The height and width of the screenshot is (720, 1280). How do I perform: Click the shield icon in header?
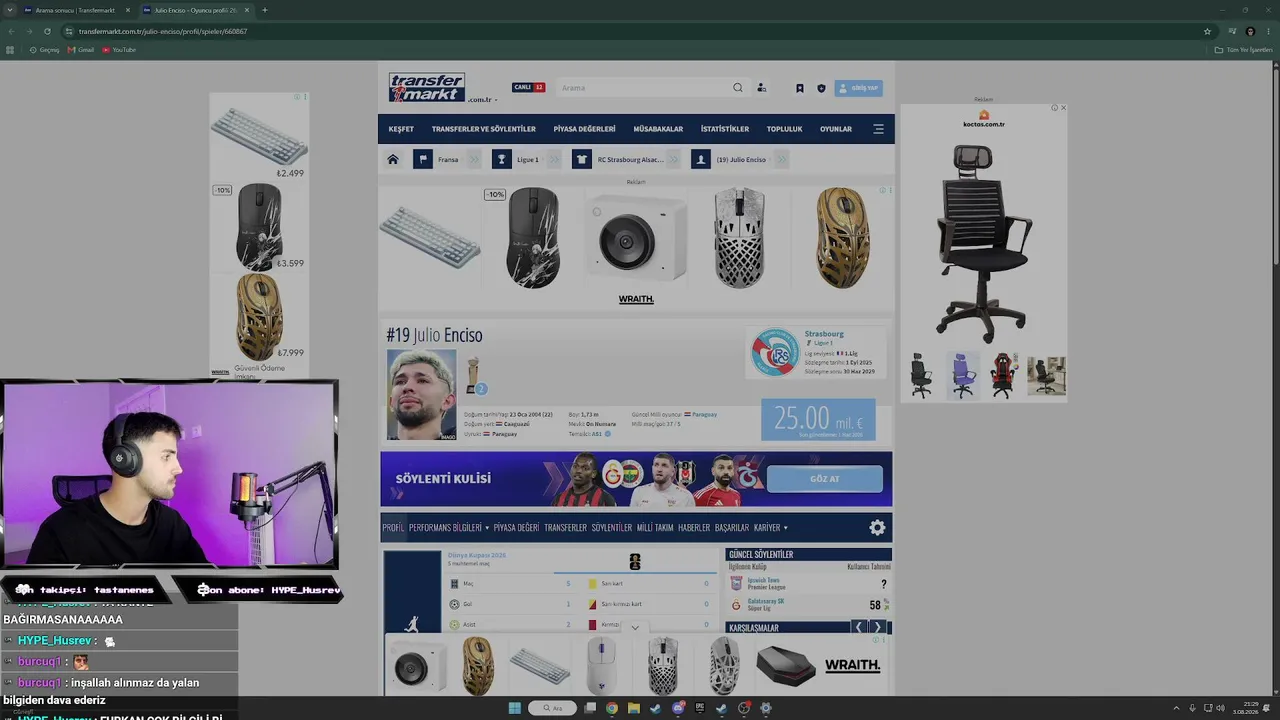(821, 88)
